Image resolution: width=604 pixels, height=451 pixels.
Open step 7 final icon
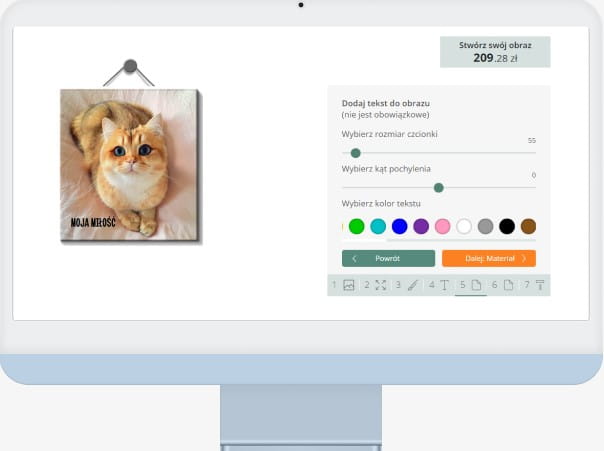(540, 285)
